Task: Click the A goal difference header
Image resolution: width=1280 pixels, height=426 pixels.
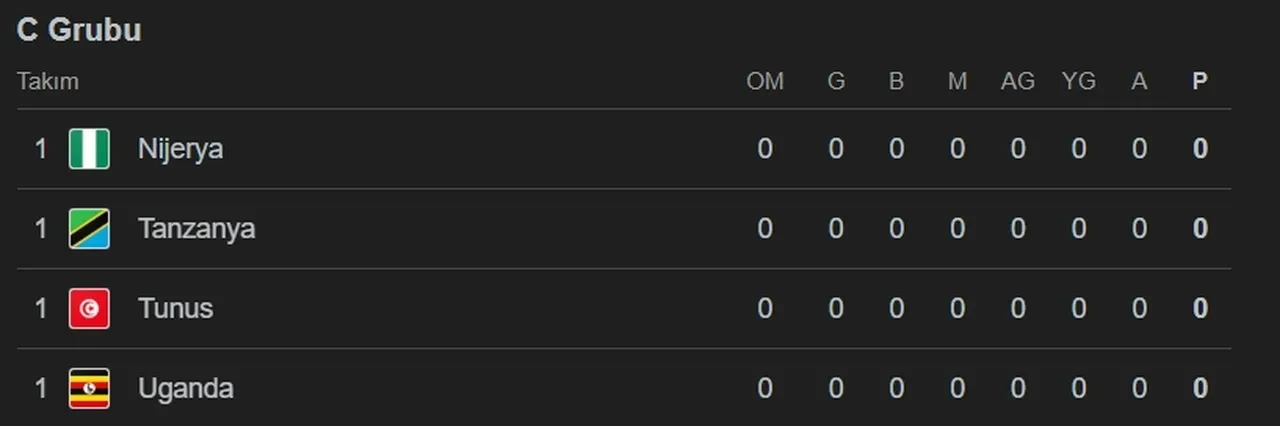Action: [1139, 82]
